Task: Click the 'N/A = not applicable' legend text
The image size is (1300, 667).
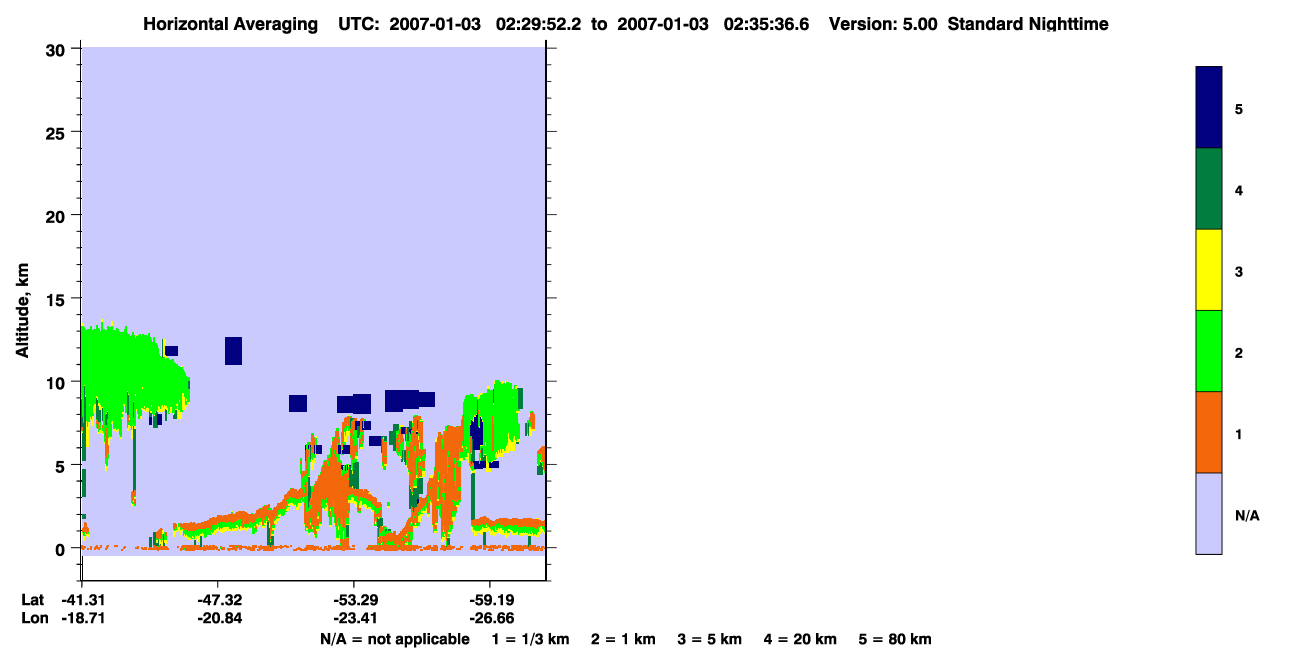Action: click(x=394, y=639)
